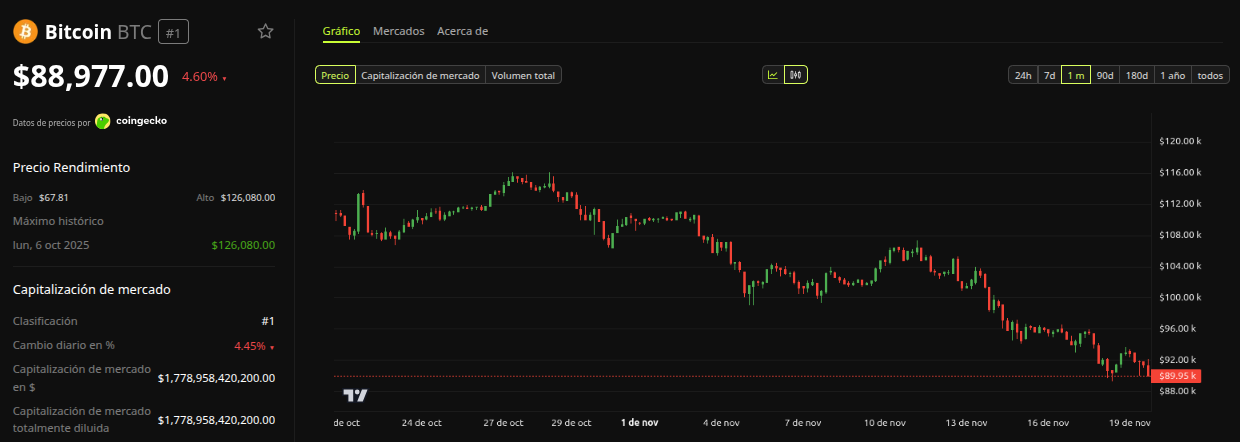Click the Máximo histórico label

coord(58,221)
